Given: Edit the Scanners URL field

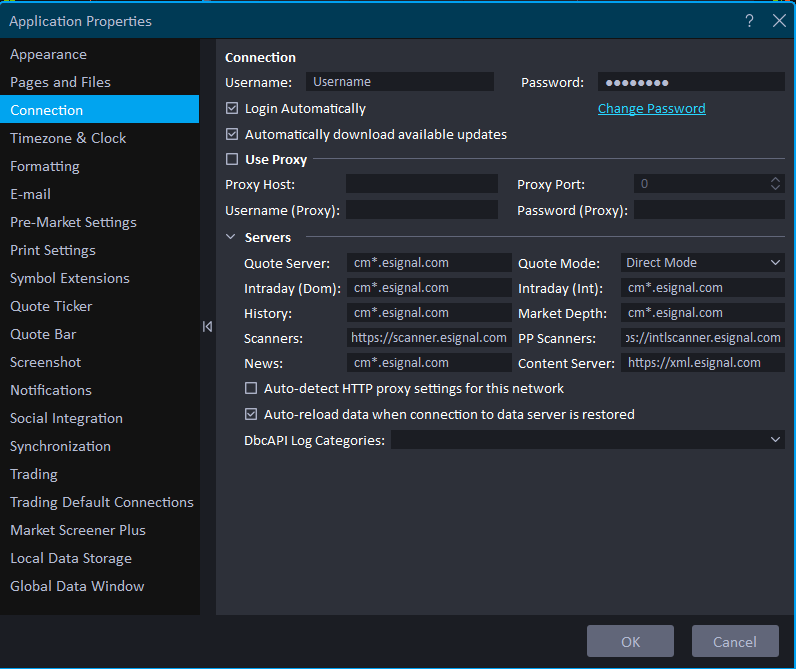Looking at the screenshot, I should click(x=429, y=338).
